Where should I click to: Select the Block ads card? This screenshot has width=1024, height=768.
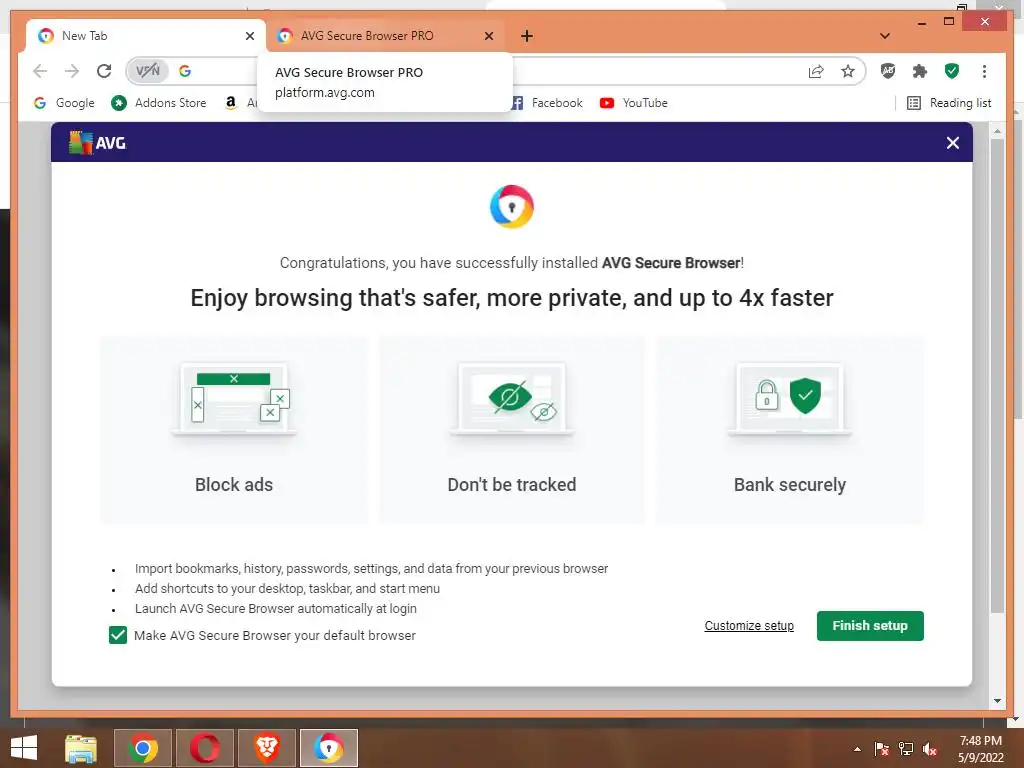pos(234,430)
